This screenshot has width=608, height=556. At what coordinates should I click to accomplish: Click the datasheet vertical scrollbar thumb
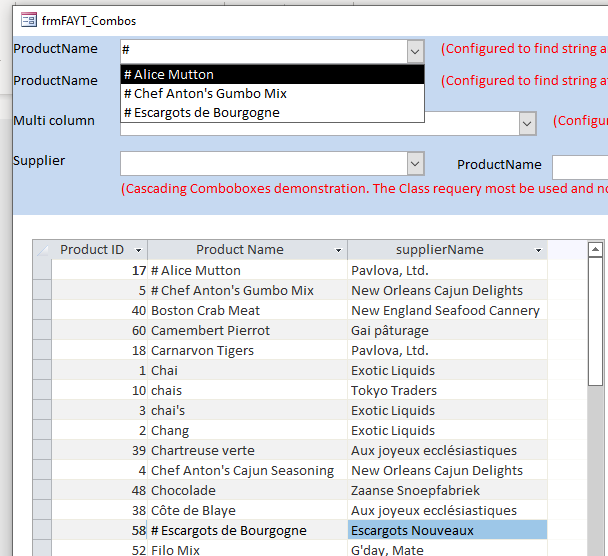pyautogui.click(x=595, y=321)
